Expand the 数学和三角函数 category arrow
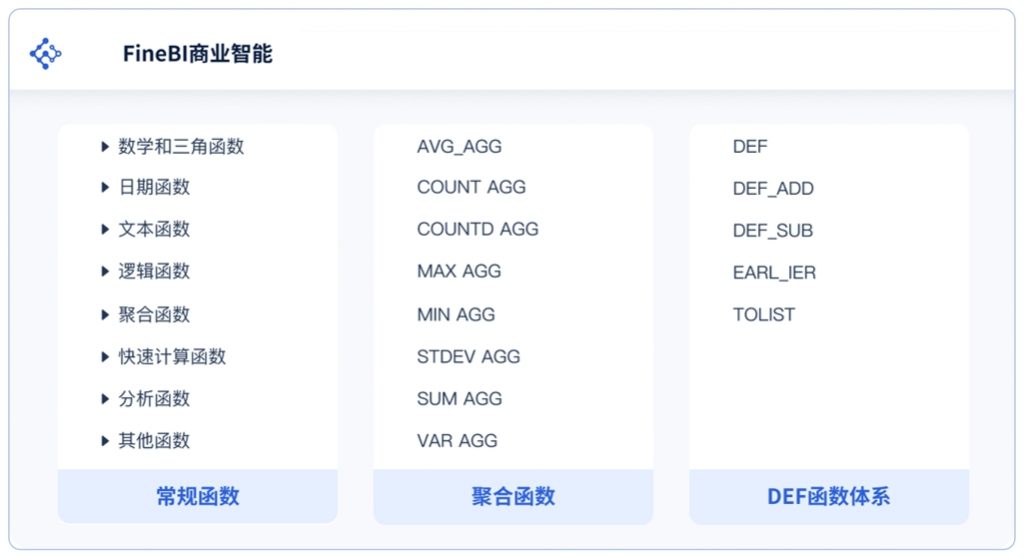The width and height of the screenshot is (1024, 558). click(104, 146)
